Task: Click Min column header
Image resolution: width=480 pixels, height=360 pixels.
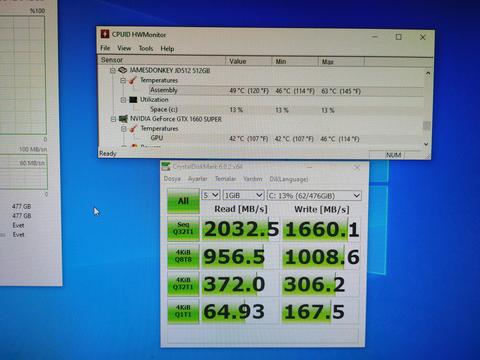Action: (295, 61)
